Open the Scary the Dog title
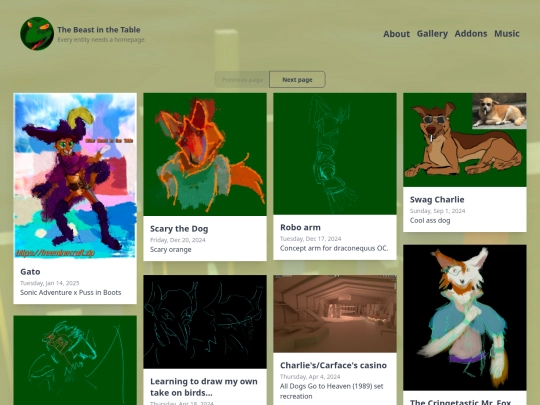Viewport: 540px width, 405px height. (x=179, y=229)
